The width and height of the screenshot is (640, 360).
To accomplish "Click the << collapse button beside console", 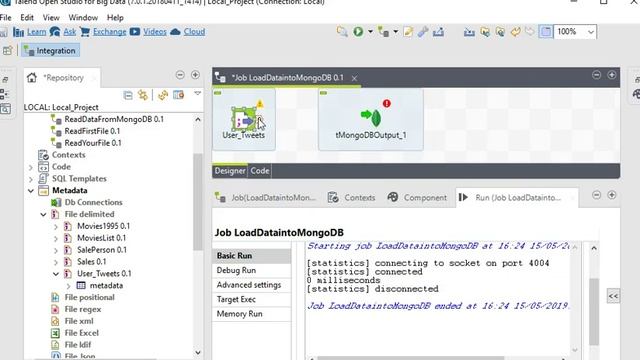I will point(613,296).
